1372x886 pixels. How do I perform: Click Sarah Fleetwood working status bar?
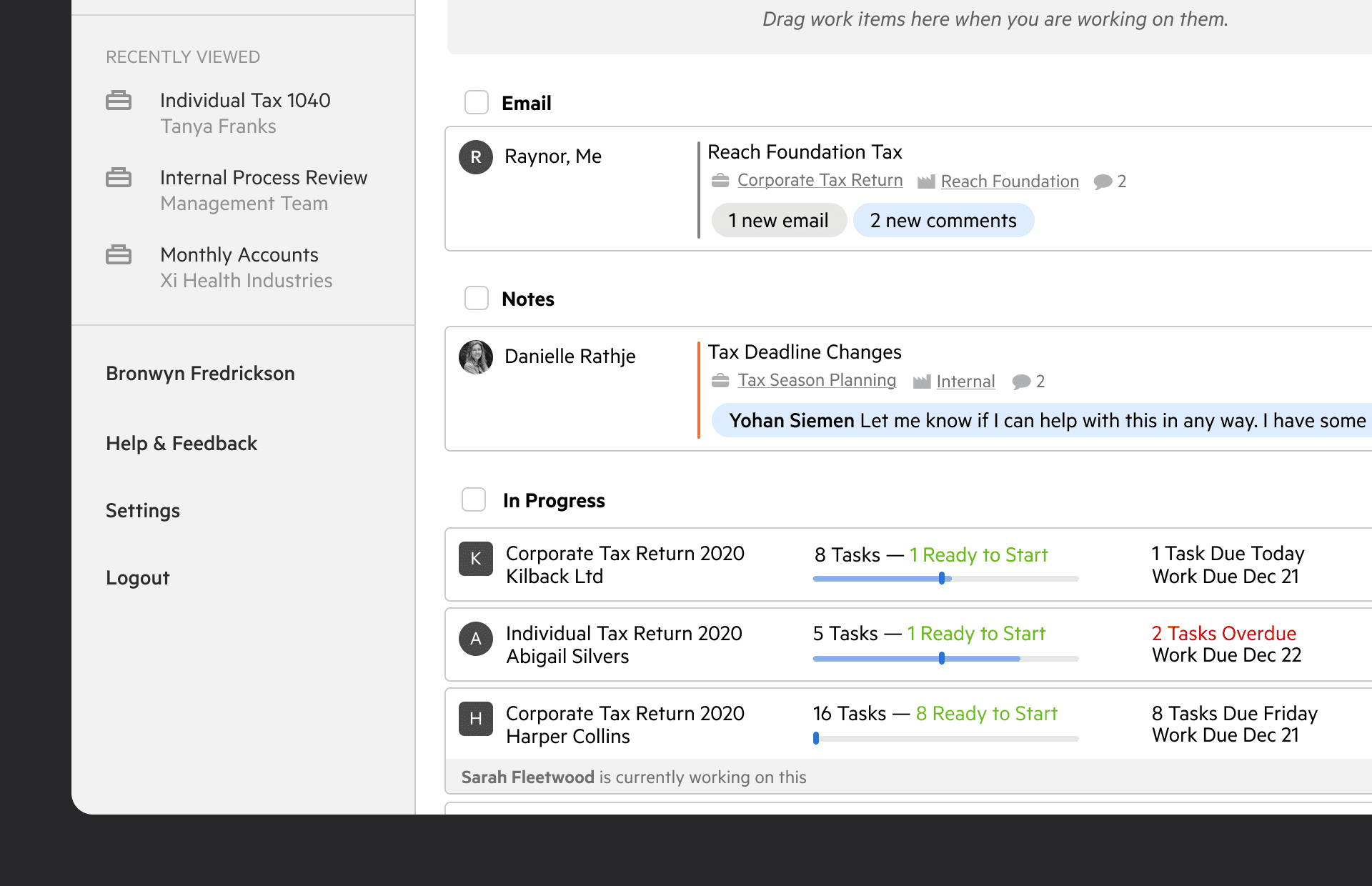[x=909, y=777]
